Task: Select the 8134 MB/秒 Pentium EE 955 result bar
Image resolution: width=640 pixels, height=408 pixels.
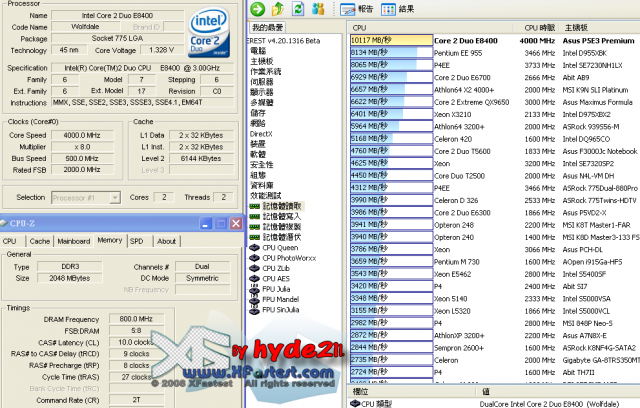Action: (391, 53)
